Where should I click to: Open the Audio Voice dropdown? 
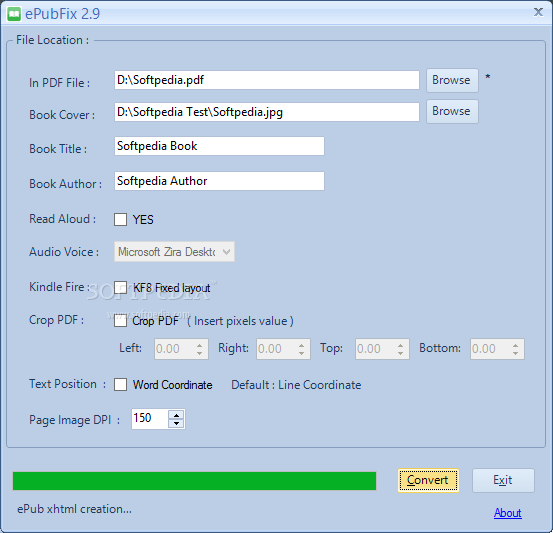(174, 252)
